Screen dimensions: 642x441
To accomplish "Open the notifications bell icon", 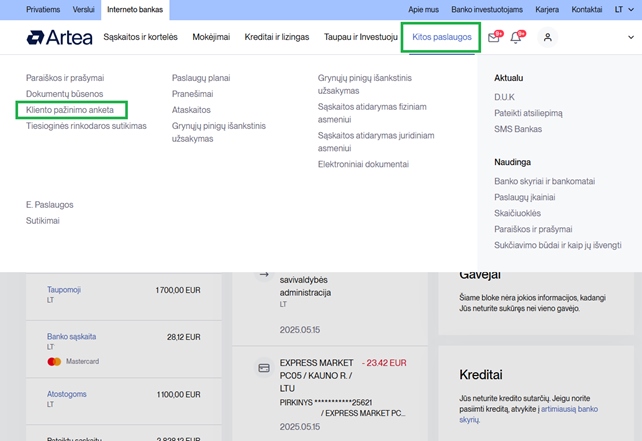I will [x=516, y=37].
